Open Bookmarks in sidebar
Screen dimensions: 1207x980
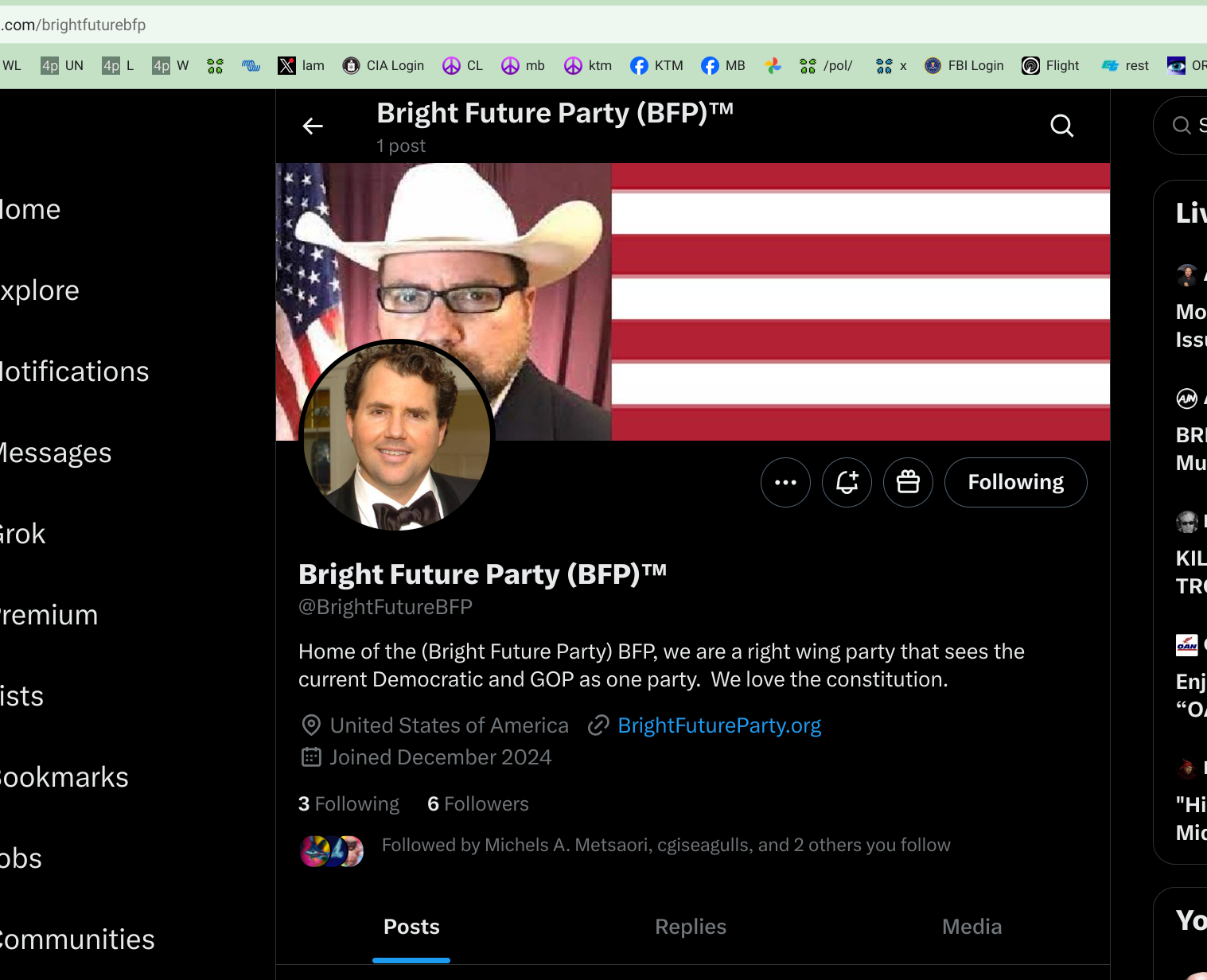pos(63,777)
